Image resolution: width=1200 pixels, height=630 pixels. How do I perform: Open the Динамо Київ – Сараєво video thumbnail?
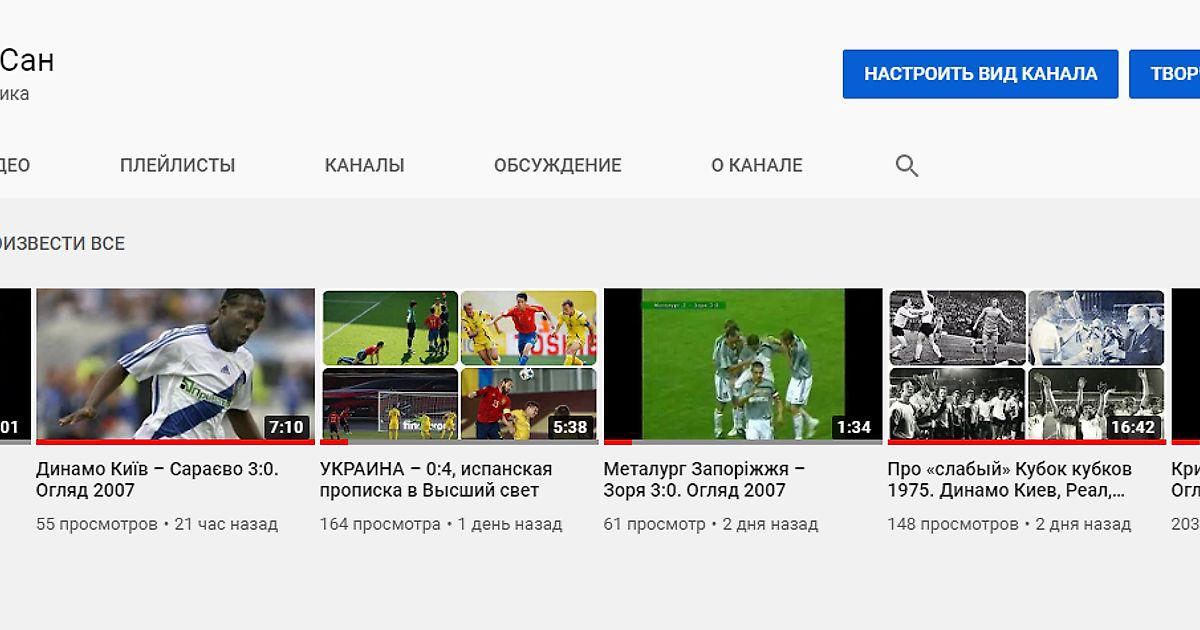coord(175,364)
